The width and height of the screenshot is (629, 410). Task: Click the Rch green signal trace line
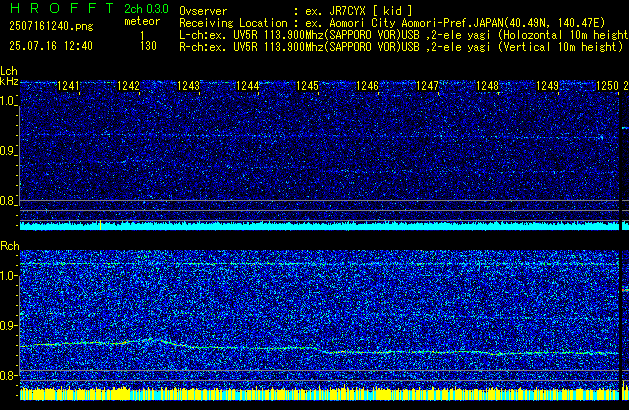(x=319, y=347)
